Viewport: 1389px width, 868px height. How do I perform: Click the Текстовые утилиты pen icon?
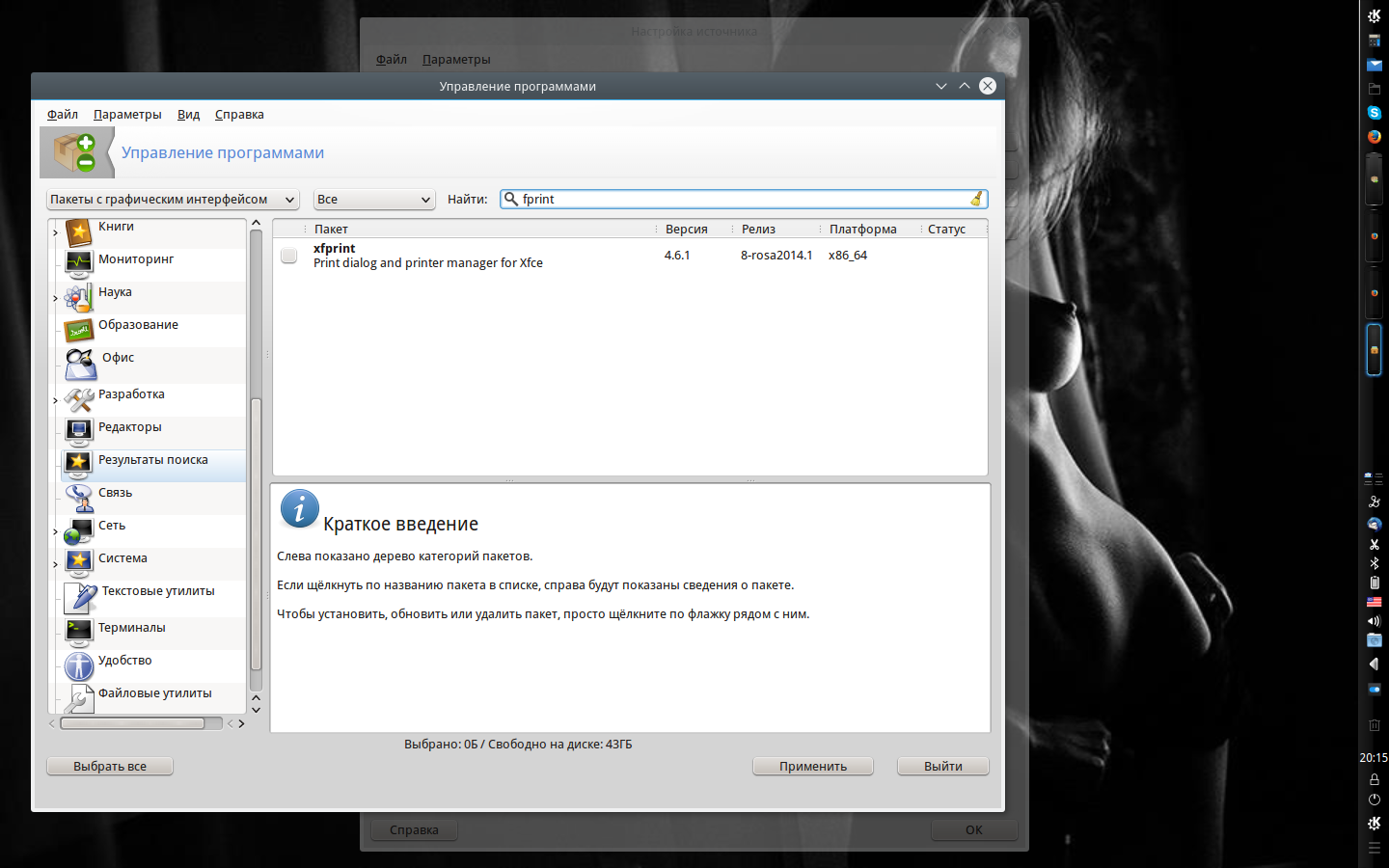coord(80,598)
